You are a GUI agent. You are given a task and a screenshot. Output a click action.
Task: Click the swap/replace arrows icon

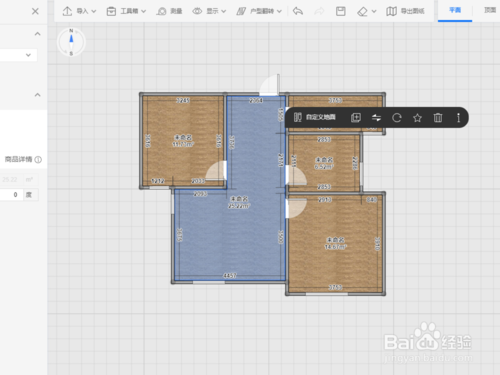point(376,117)
